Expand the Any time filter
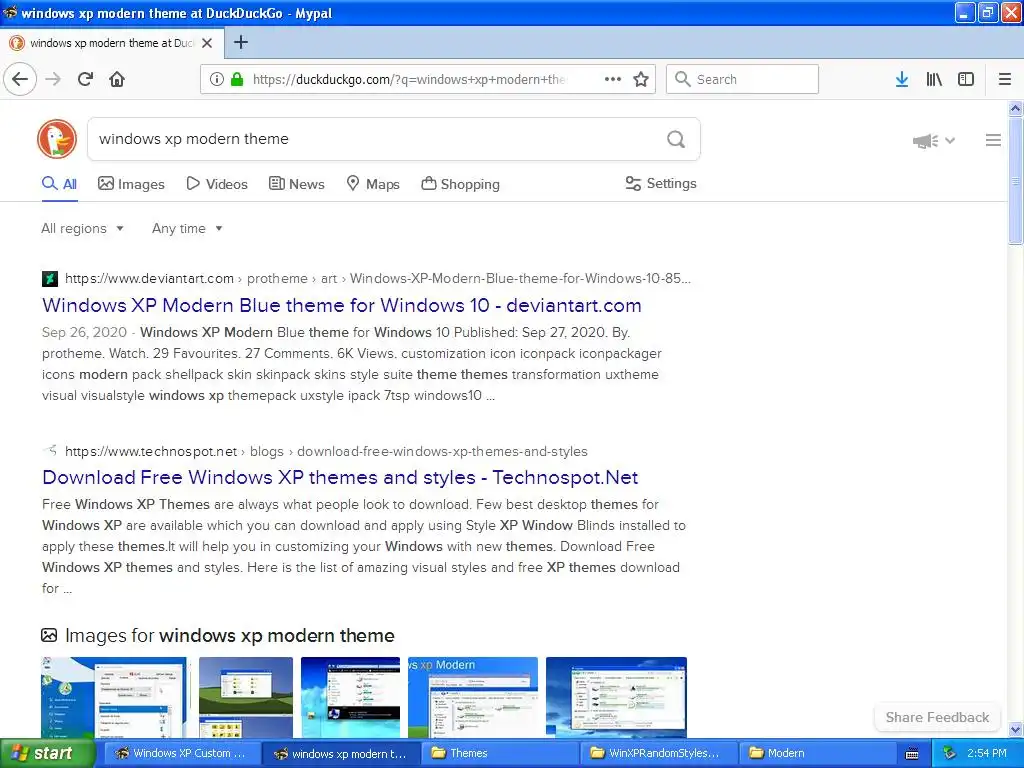1024x768 pixels. pyautogui.click(x=187, y=229)
